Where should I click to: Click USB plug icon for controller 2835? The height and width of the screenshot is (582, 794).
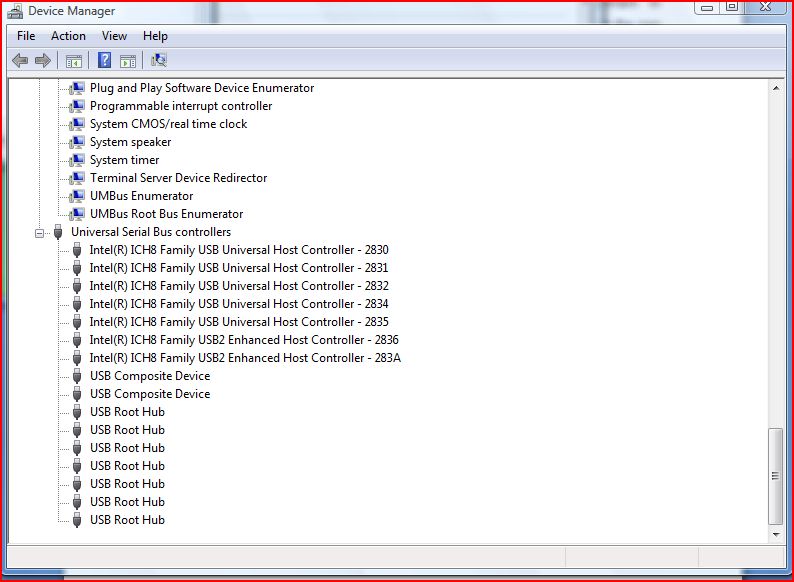[x=77, y=322]
